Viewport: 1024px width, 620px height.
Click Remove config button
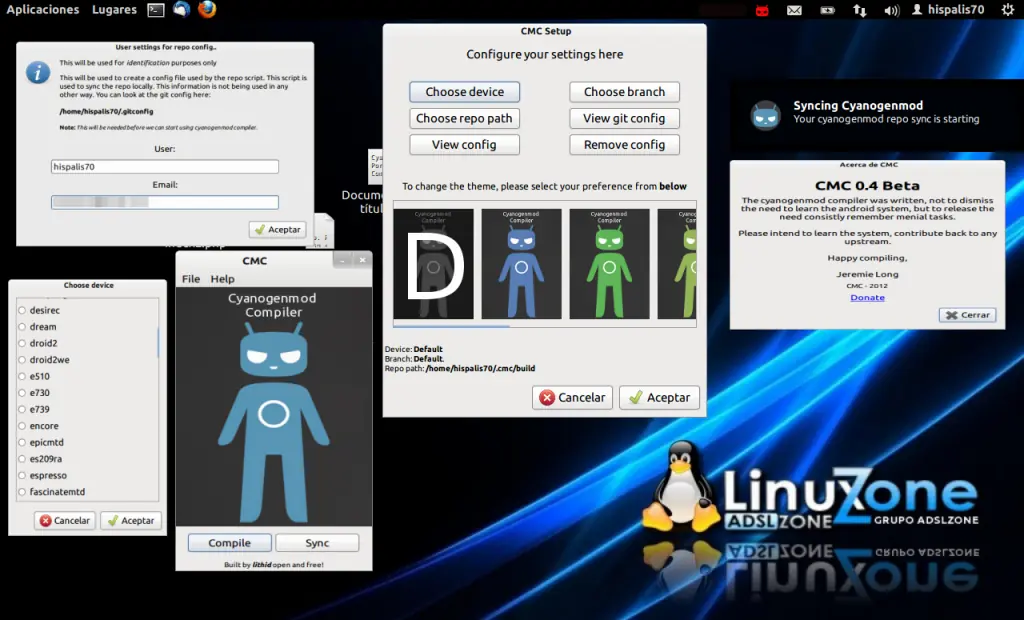pyautogui.click(x=624, y=144)
